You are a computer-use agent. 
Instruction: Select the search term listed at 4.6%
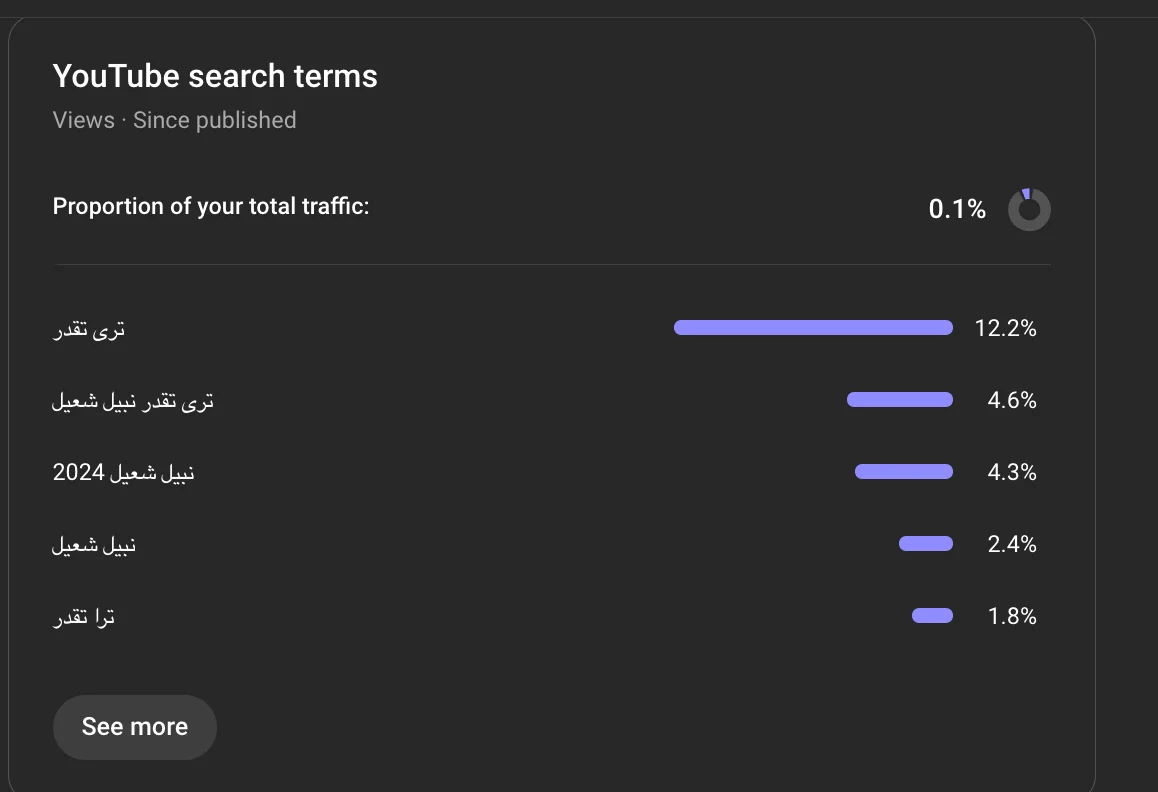(x=133, y=401)
